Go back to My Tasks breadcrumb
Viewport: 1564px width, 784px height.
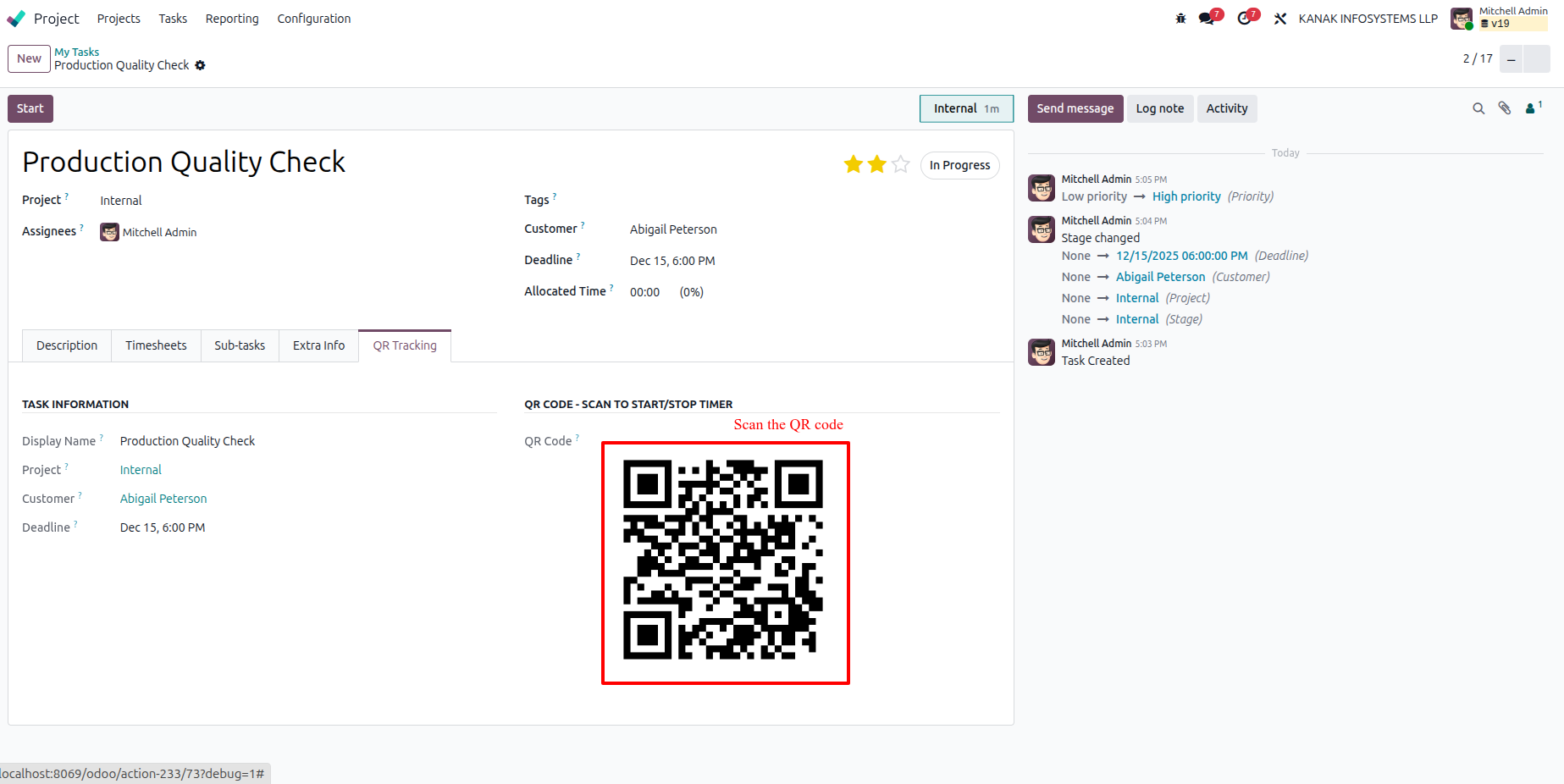[77, 52]
